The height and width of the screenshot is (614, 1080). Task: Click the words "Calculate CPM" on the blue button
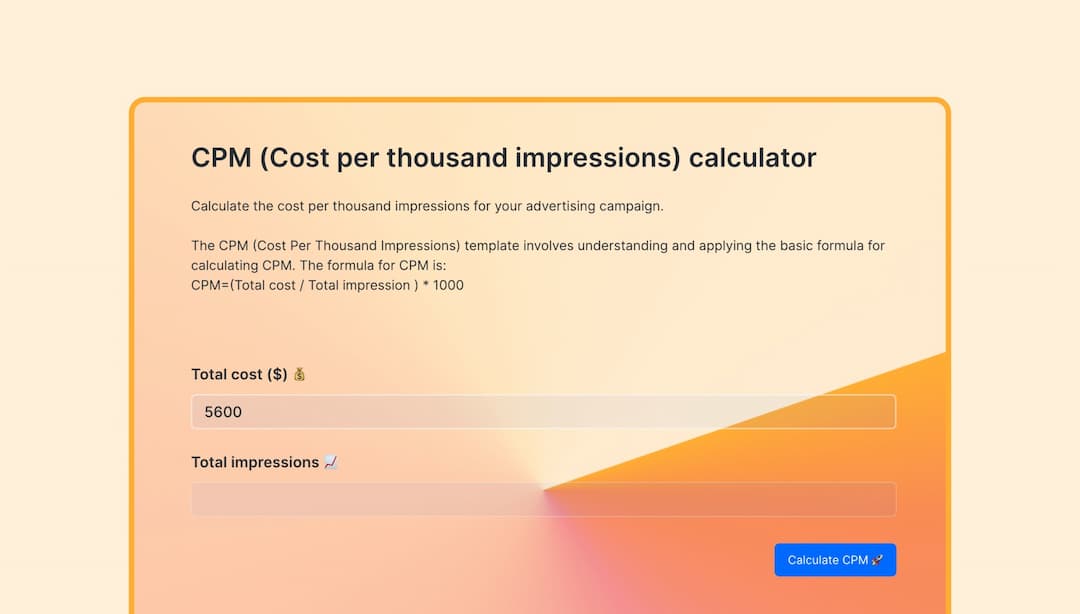tap(827, 560)
